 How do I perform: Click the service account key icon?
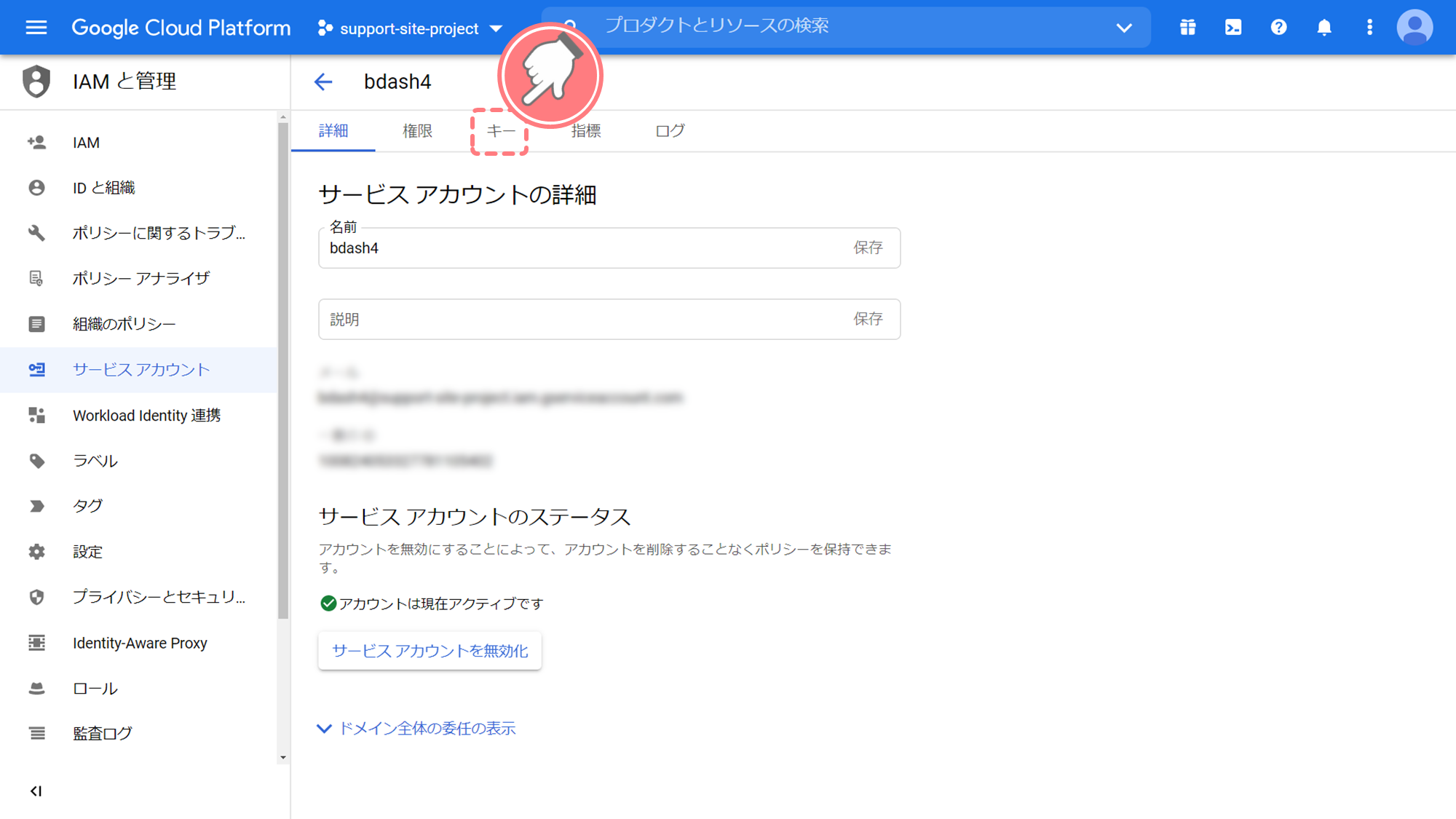coord(36,370)
